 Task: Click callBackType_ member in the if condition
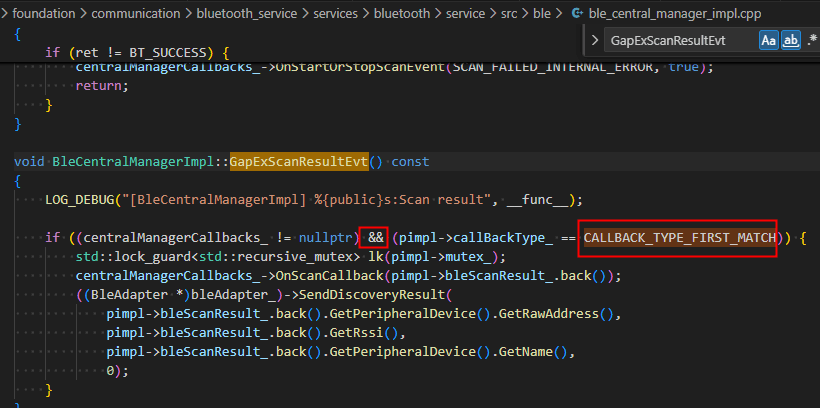(x=503, y=238)
